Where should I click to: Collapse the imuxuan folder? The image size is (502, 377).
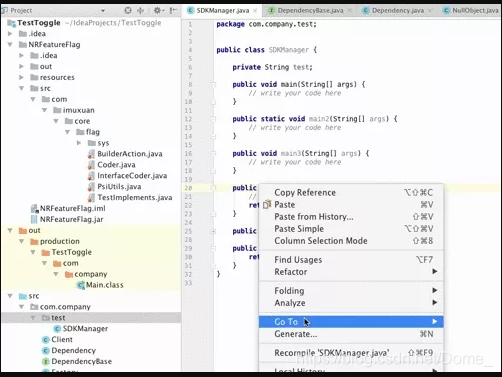[x=44, y=110]
